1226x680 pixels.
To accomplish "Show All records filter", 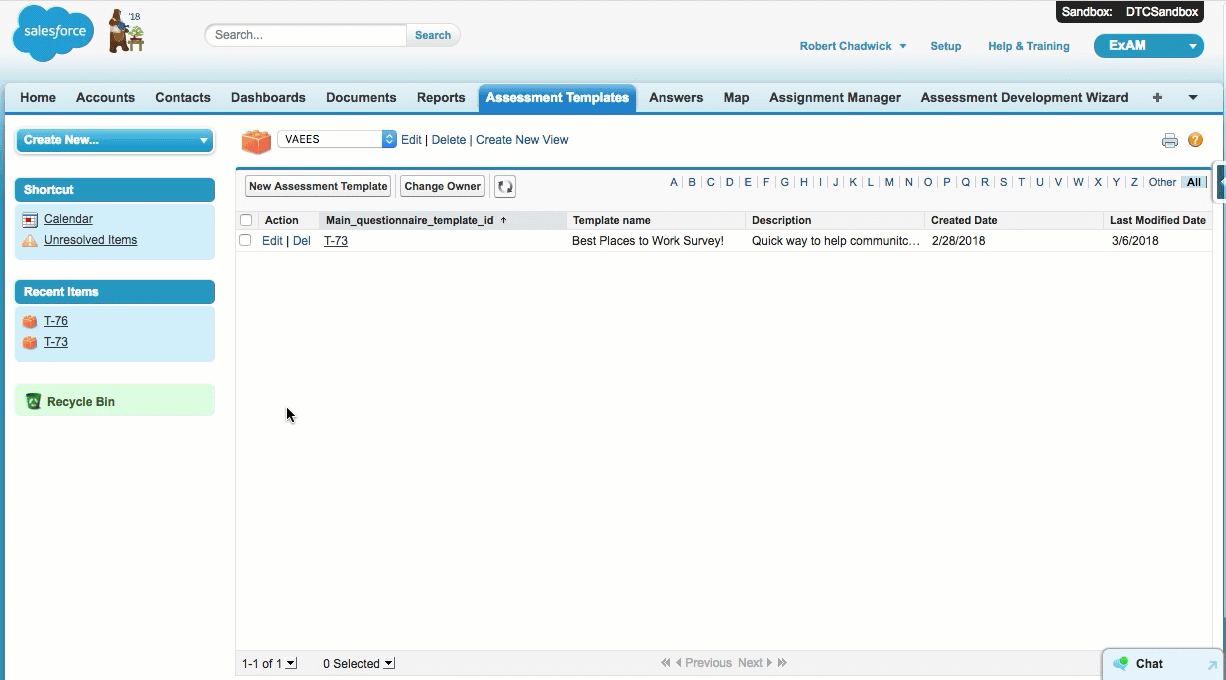I will tap(1194, 182).
